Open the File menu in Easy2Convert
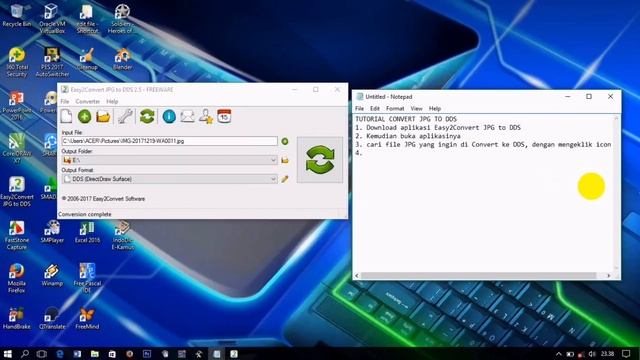Image resolution: width=640 pixels, height=360 pixels. point(65,101)
